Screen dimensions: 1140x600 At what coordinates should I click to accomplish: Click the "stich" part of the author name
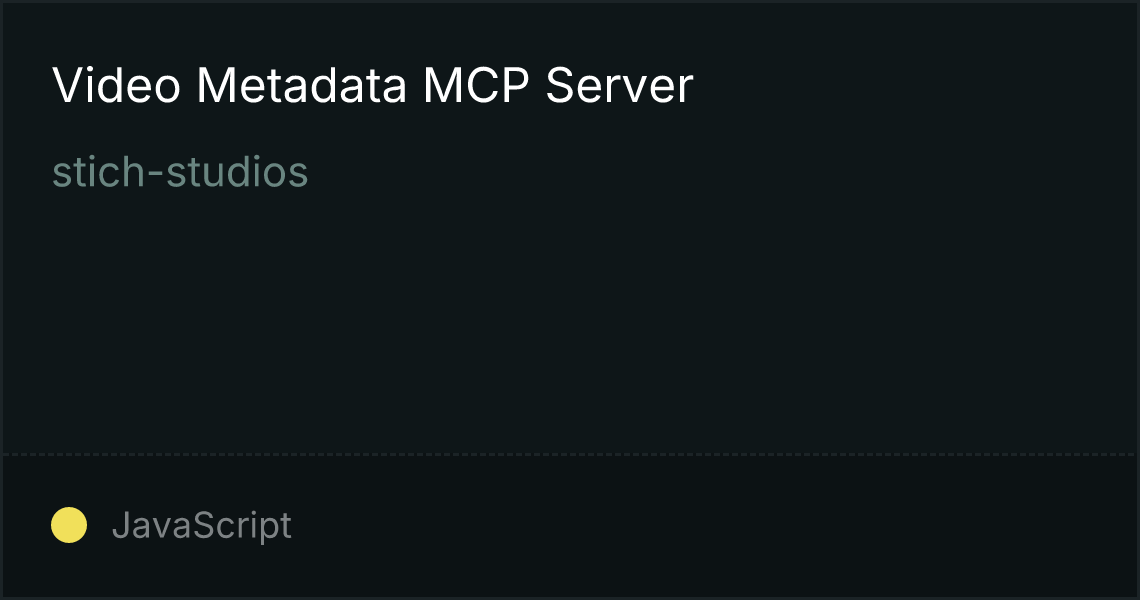99,172
